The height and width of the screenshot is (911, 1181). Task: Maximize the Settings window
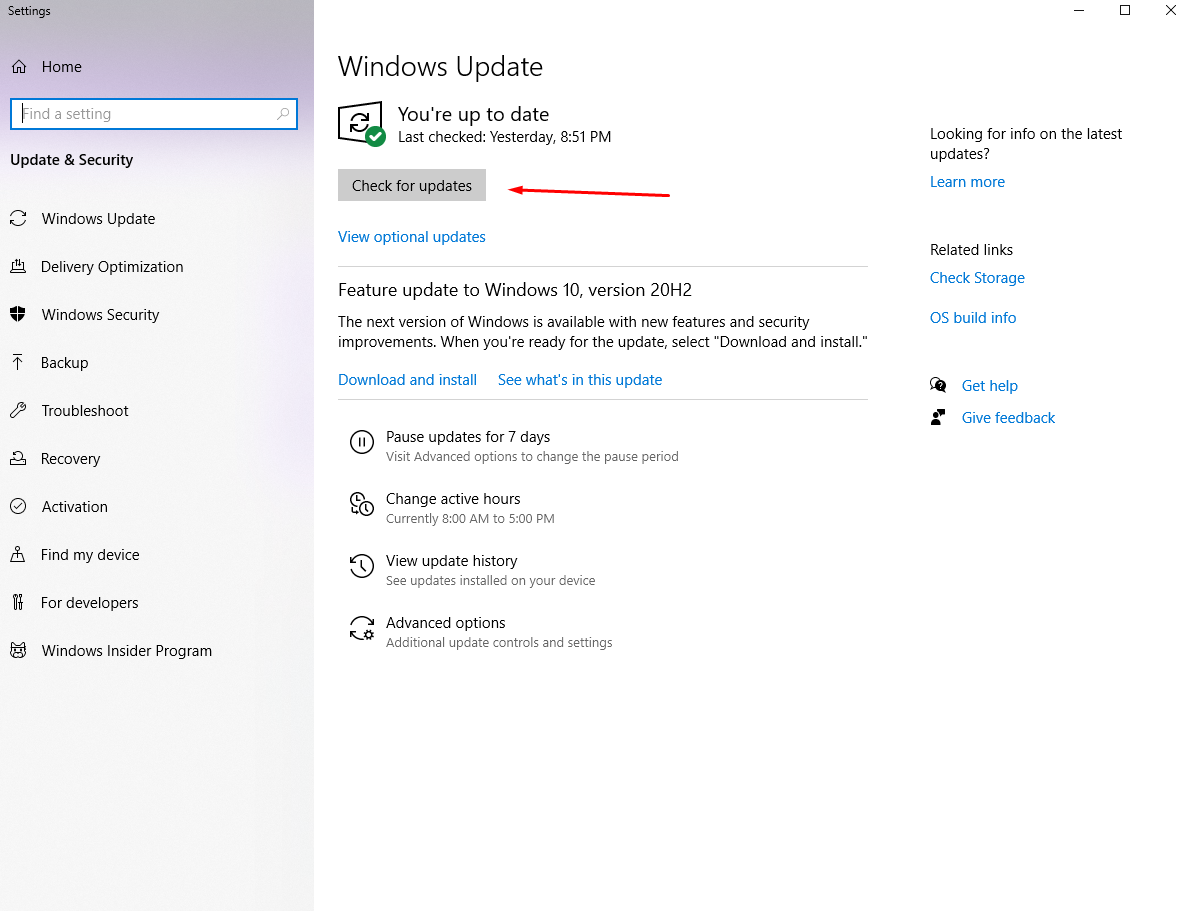pos(1125,11)
